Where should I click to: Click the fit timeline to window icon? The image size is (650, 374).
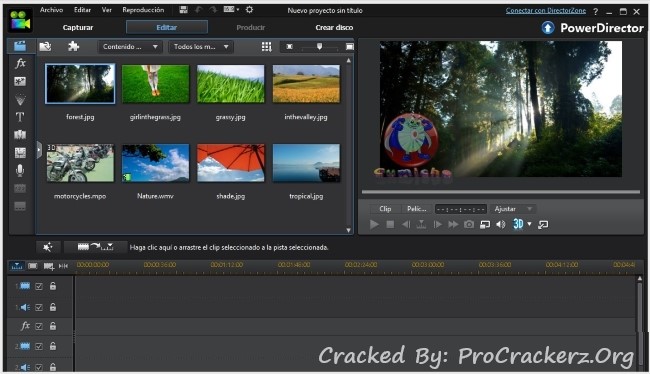[x=63, y=266]
